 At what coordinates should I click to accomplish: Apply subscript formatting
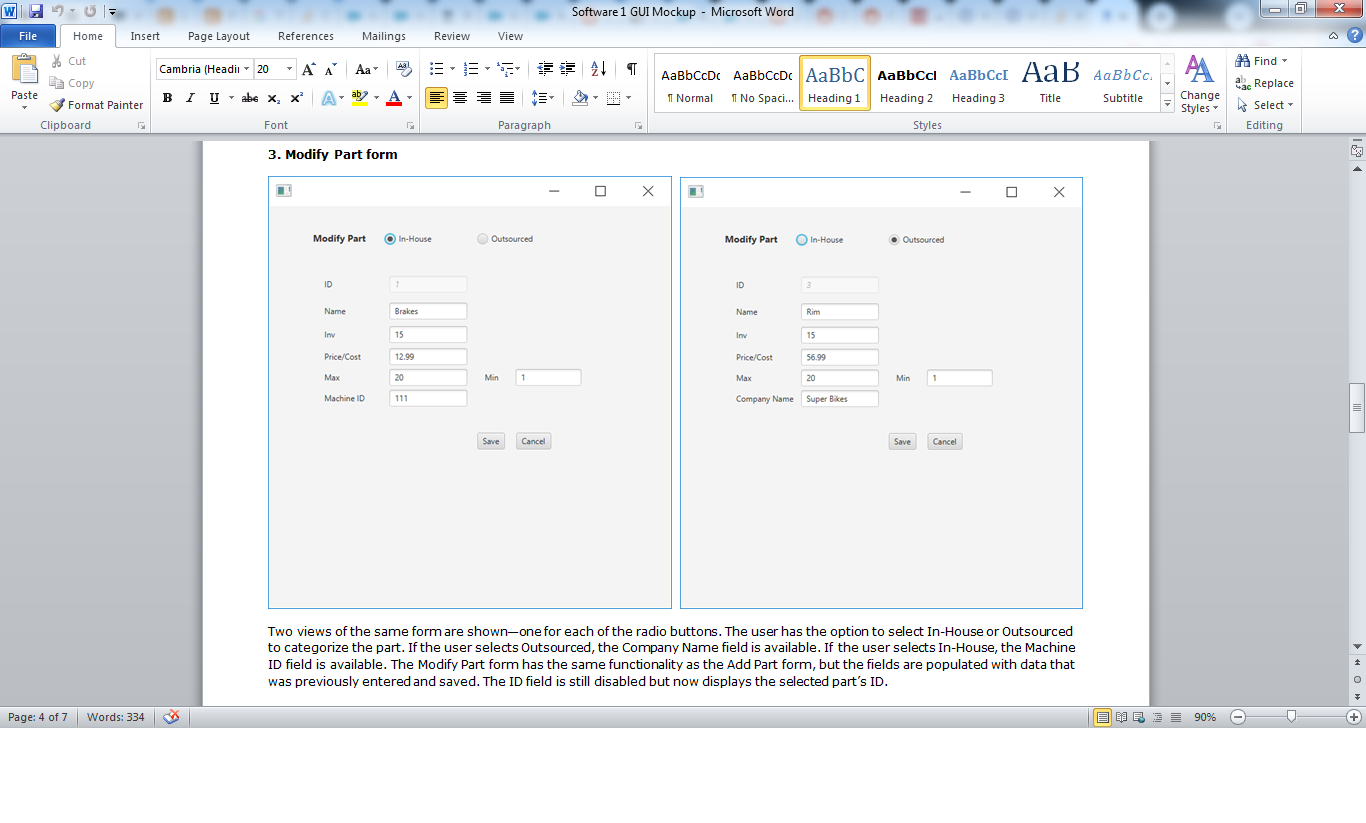tap(273, 98)
